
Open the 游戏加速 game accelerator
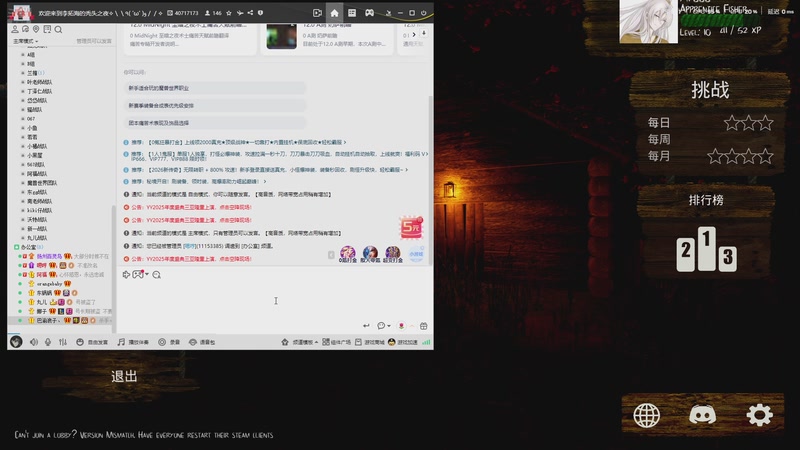(x=403, y=342)
